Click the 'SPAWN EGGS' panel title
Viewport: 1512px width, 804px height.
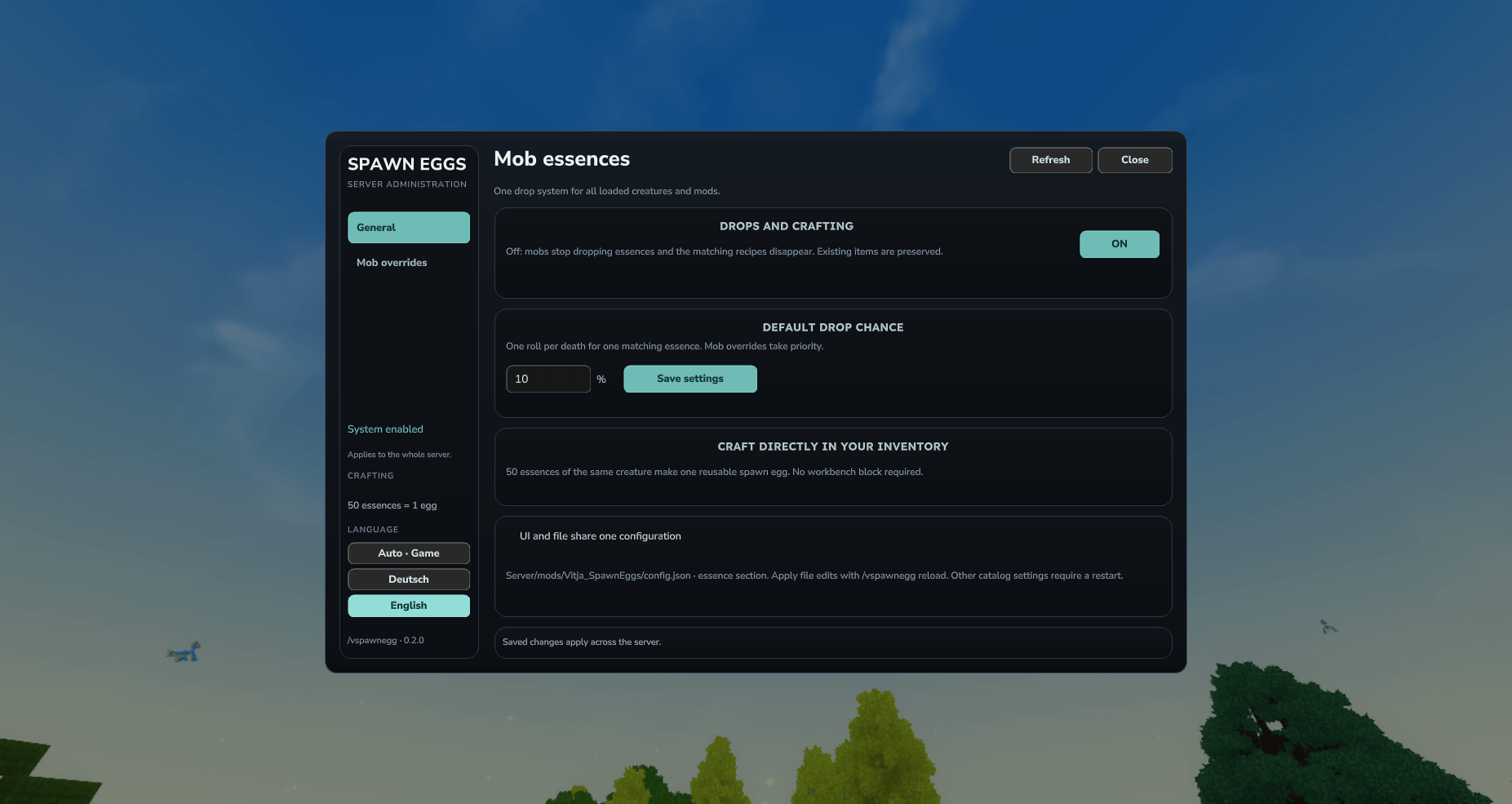tap(407, 164)
